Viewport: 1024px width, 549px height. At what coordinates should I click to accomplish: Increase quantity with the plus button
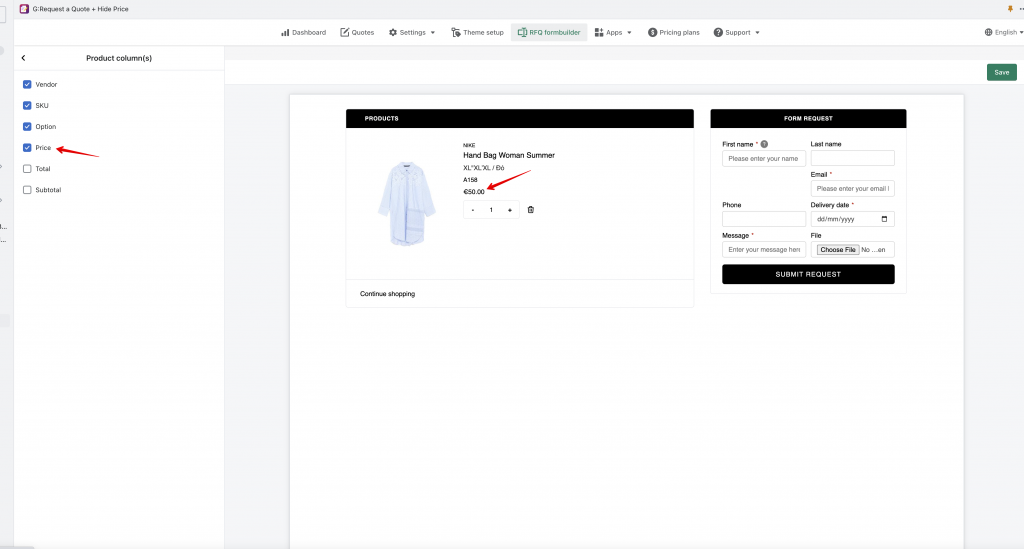510,210
